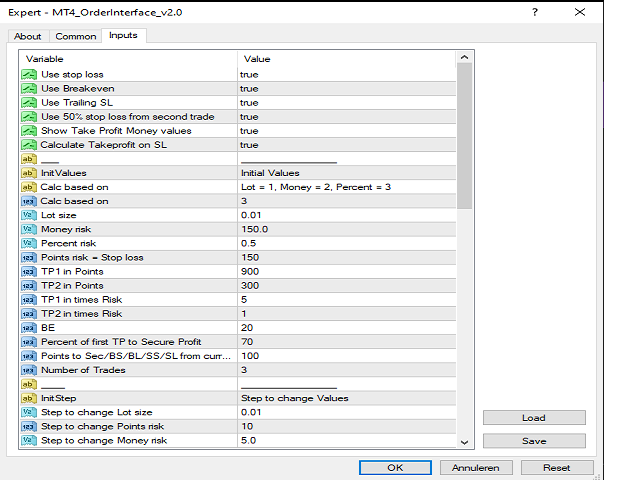
Task: Select the true value of Use Trailing SL
Action: click(249, 103)
